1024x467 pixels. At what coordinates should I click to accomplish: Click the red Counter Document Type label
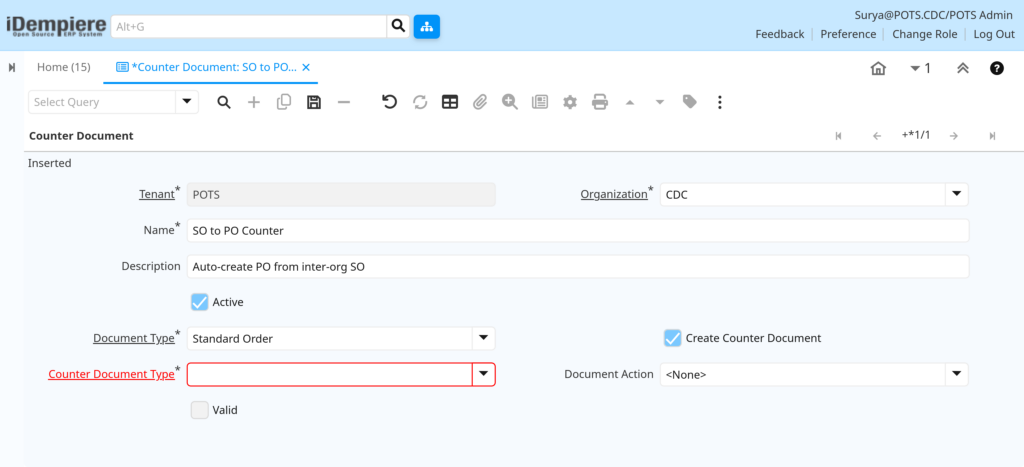tap(112, 374)
